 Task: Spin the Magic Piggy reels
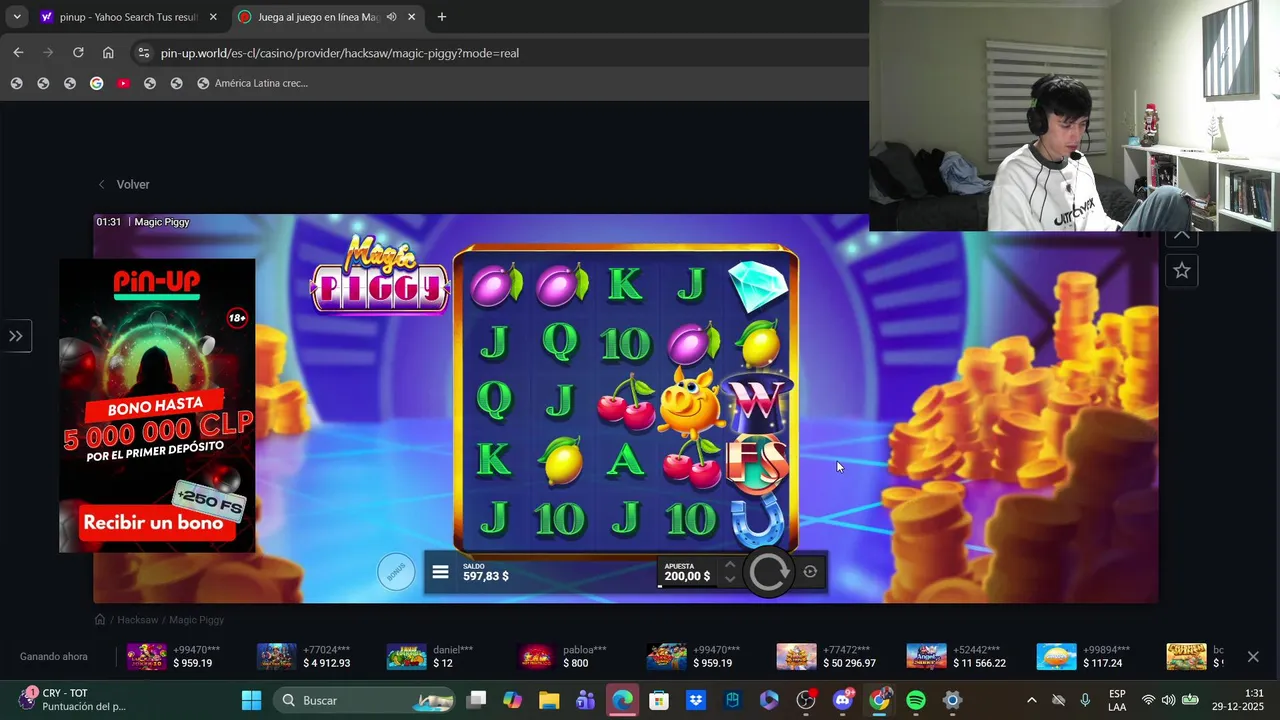click(769, 572)
